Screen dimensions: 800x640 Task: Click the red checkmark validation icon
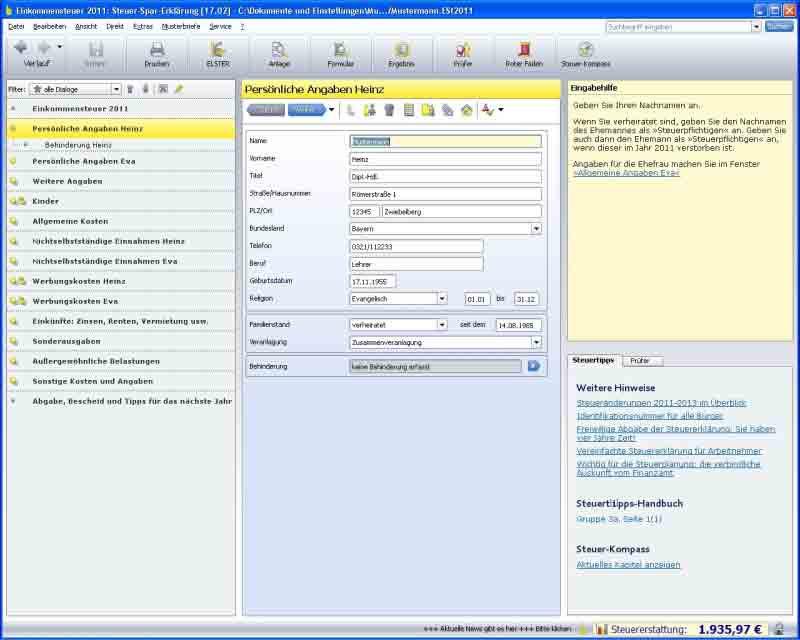(x=488, y=110)
